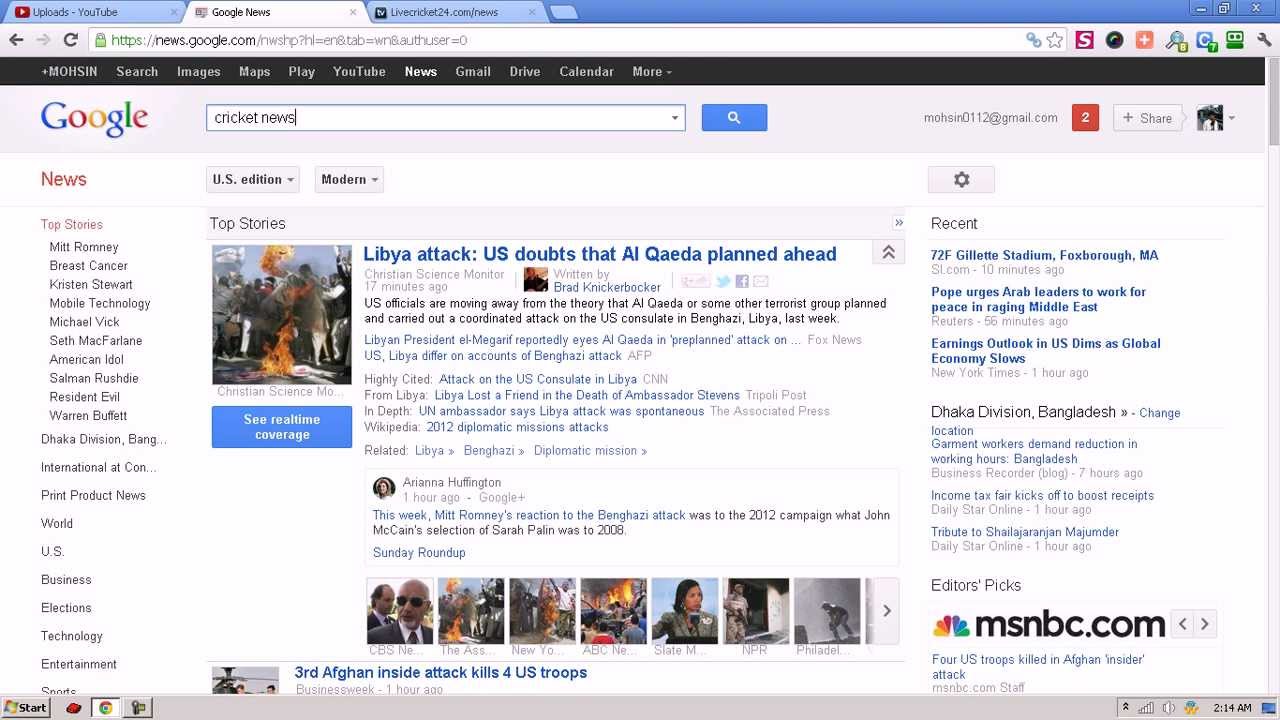
Task: Go to next Editors' Pick
Action: [x=1205, y=624]
